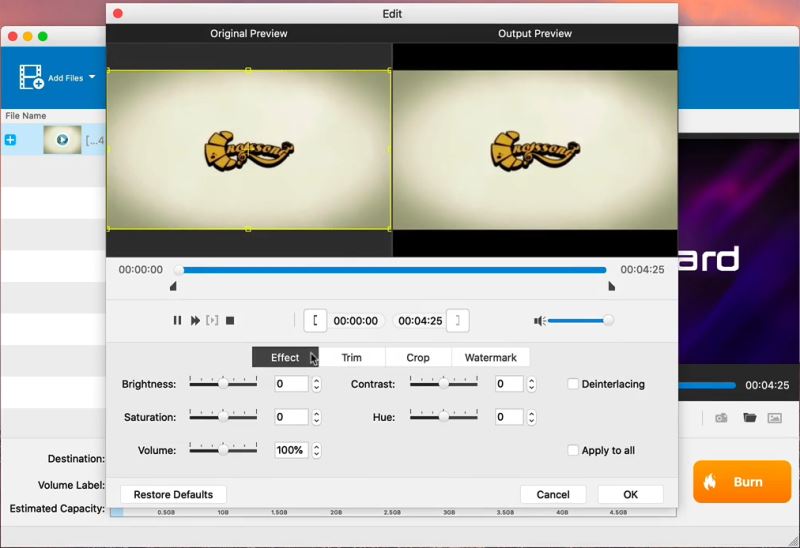Screen dimensions: 800x548
Task: Click the Brightness stepper arrows
Action: 316,384
